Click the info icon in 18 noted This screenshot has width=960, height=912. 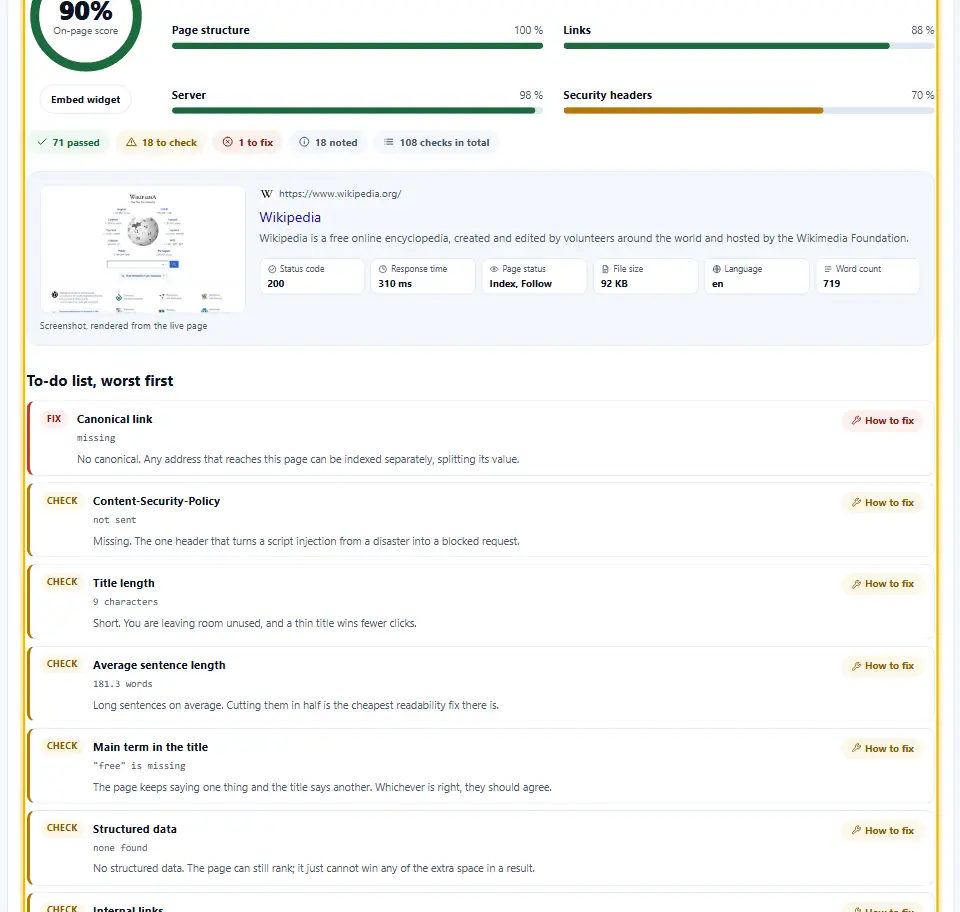(x=304, y=142)
